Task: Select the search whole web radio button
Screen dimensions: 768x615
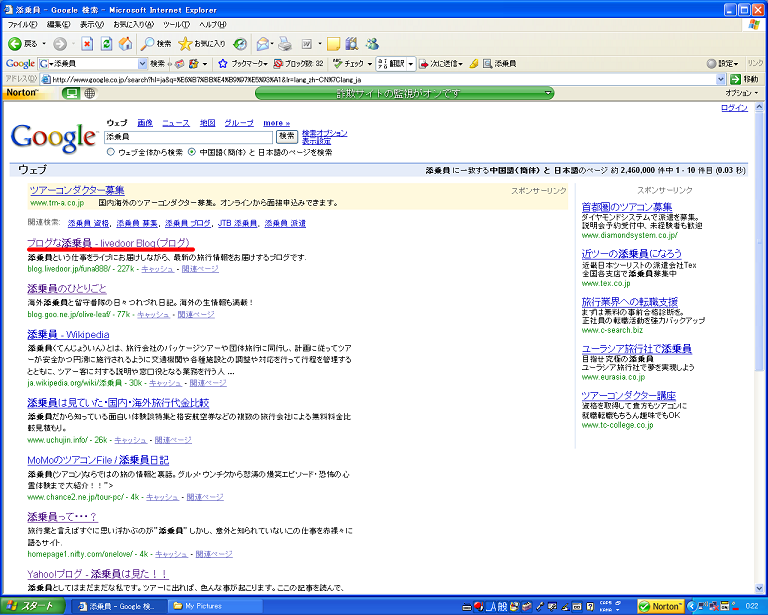Action: click(111, 152)
